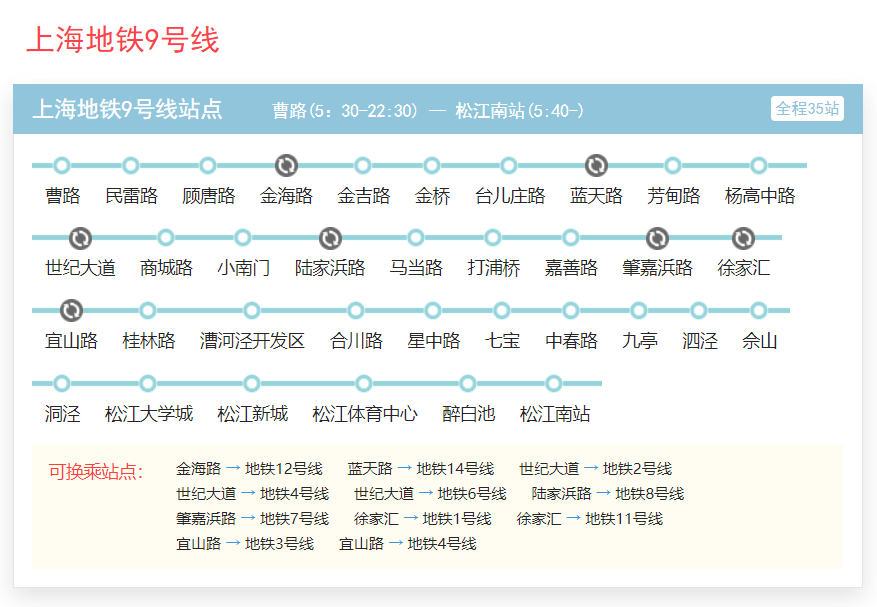Image resolution: width=877 pixels, height=607 pixels.
Task: Toggle the station marker at 醉白池
Action: (x=467, y=382)
